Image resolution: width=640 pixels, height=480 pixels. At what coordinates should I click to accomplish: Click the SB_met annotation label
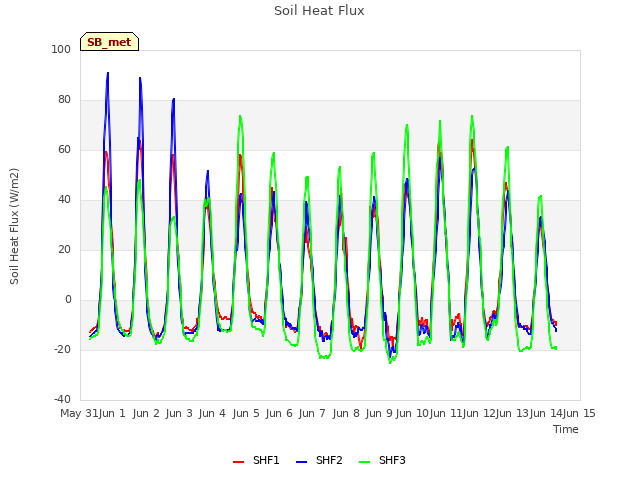[109, 42]
